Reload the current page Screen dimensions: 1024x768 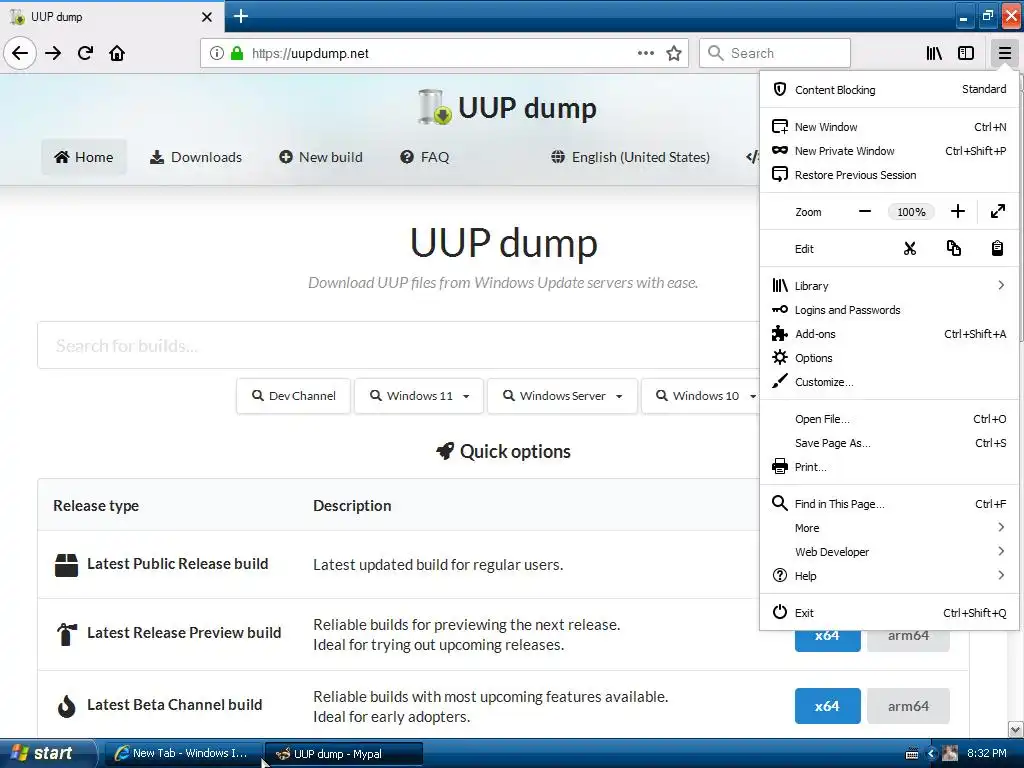(86, 53)
